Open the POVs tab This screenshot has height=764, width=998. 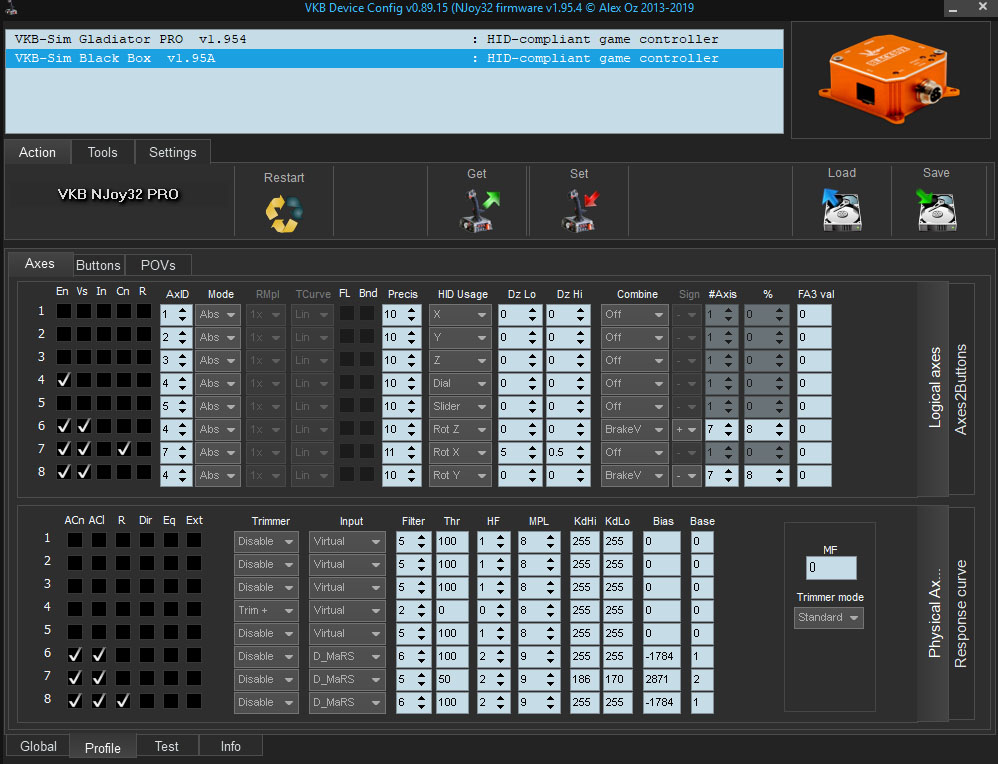158,265
